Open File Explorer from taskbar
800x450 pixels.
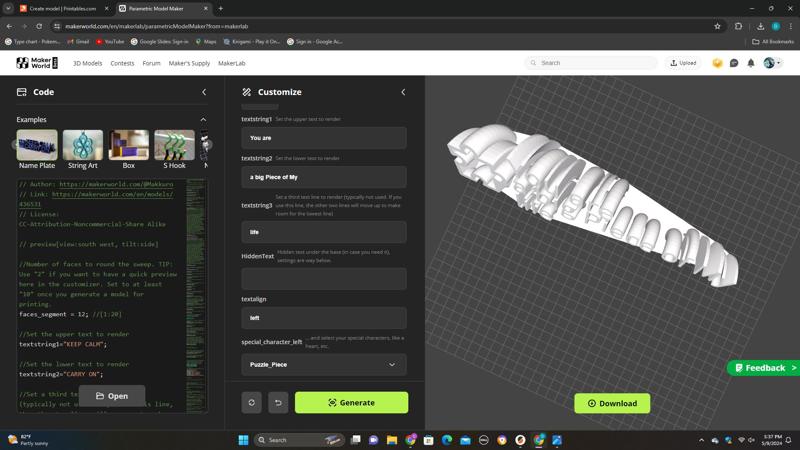(391, 440)
